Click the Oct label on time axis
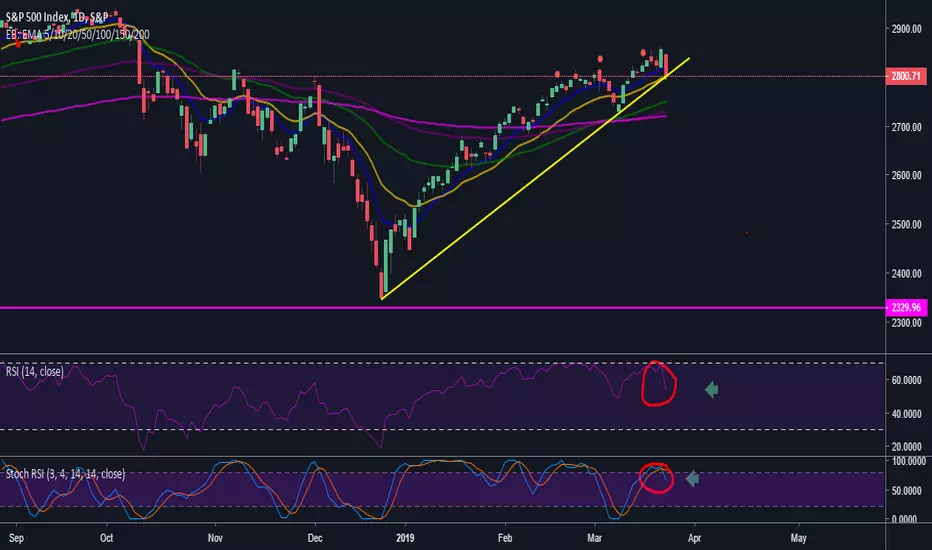This screenshot has height=550, width=932. click(106, 538)
